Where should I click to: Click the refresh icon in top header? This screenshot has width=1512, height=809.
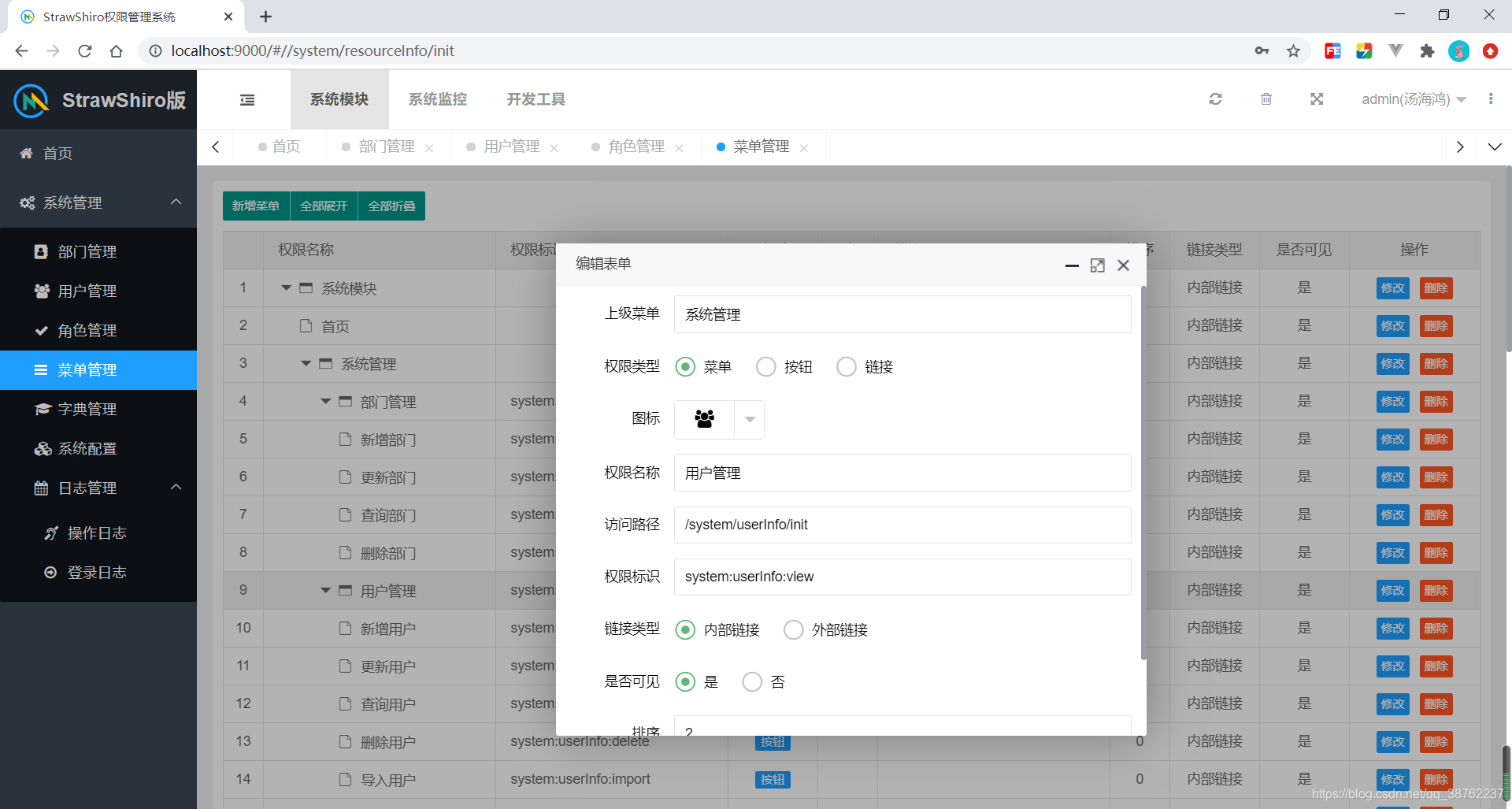(x=1215, y=99)
